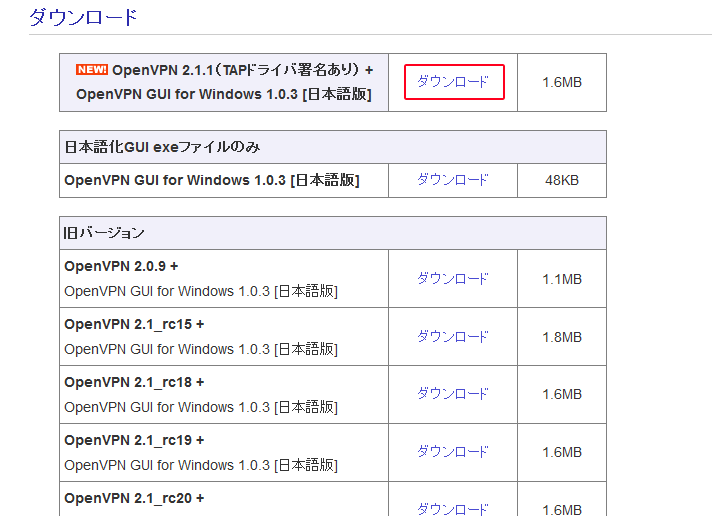
Task: Click the 日本語化GUI exeファイルのみ header
Action: pos(163,147)
